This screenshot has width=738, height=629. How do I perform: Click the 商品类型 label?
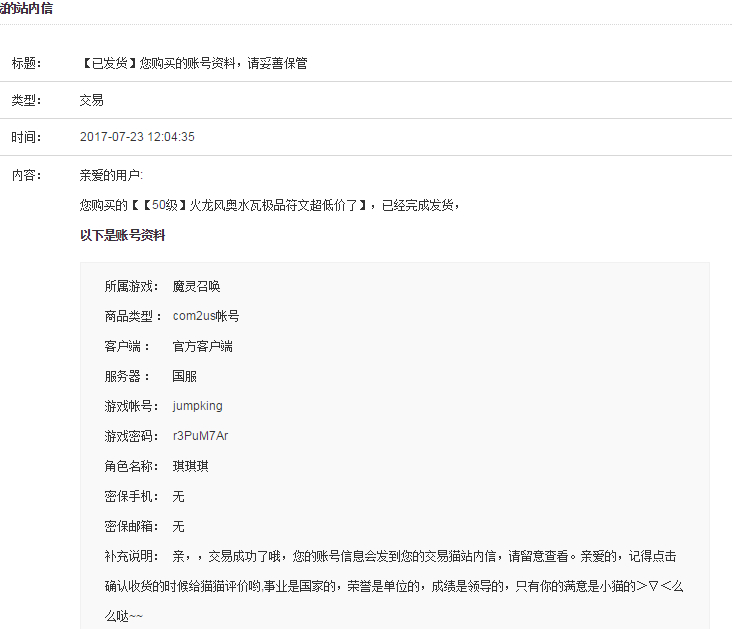(x=133, y=316)
